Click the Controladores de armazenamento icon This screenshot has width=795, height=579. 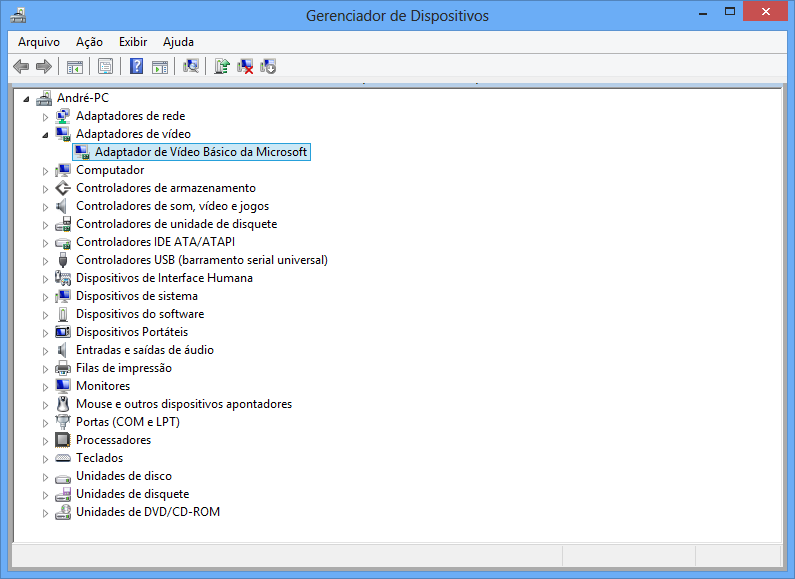pos(63,188)
